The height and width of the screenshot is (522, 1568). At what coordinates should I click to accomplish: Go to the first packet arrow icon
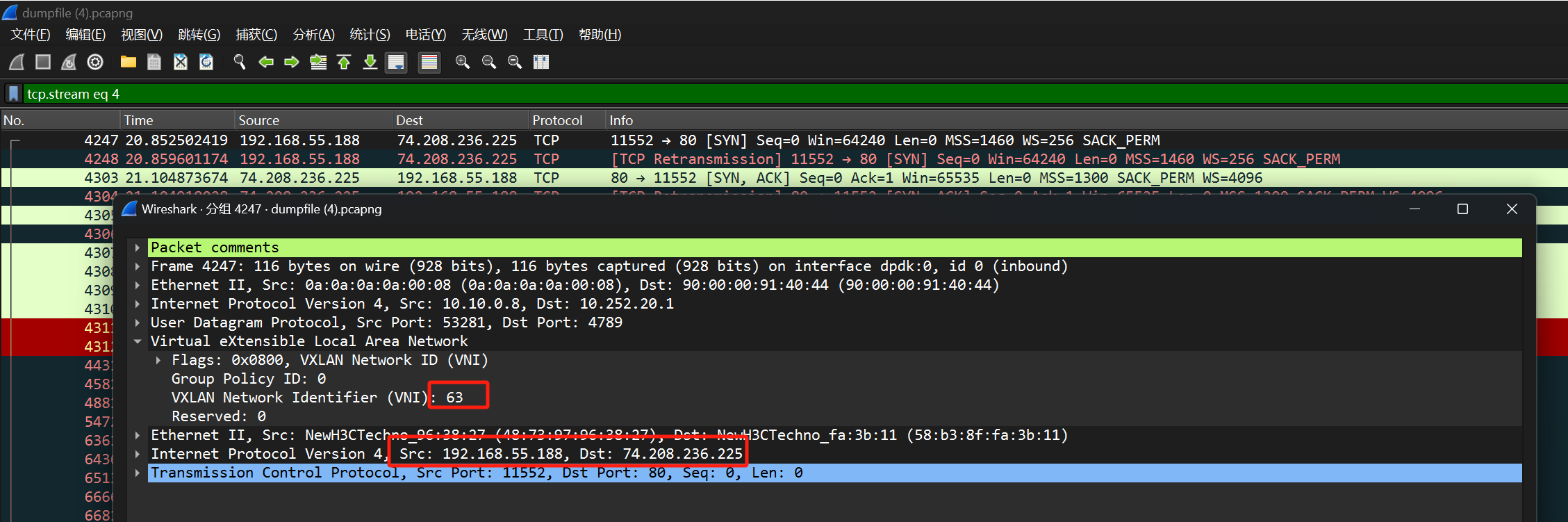344,63
